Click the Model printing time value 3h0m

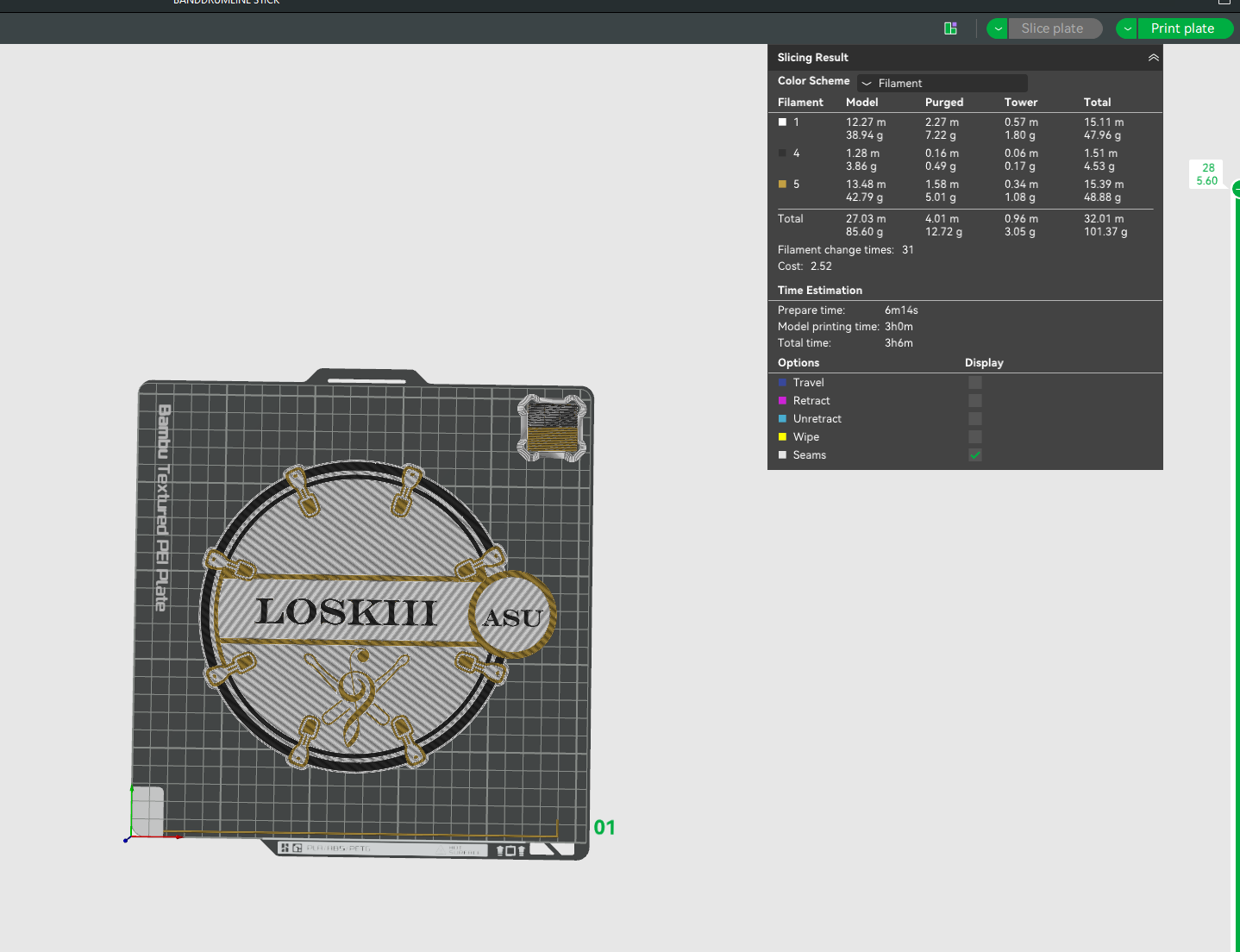click(899, 327)
